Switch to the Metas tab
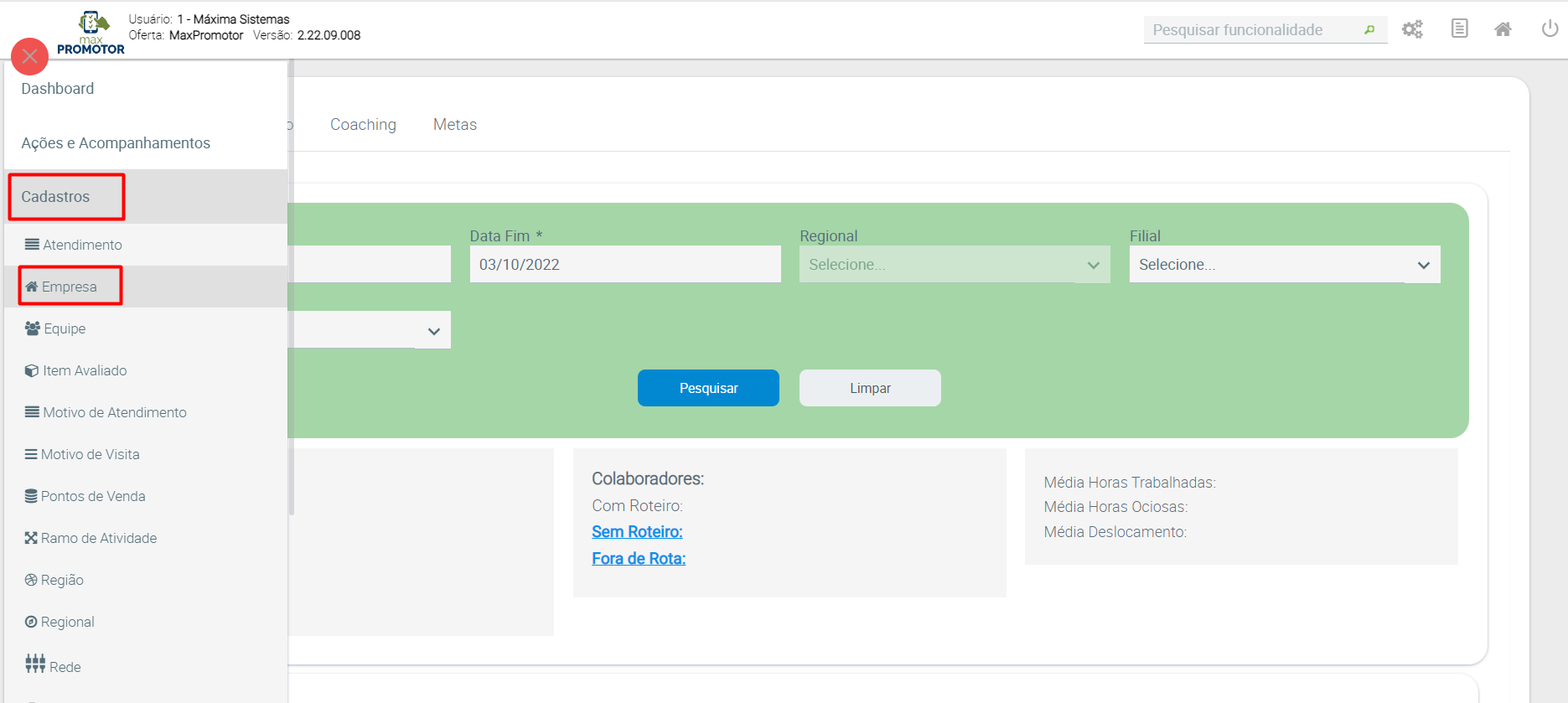 pyautogui.click(x=455, y=125)
